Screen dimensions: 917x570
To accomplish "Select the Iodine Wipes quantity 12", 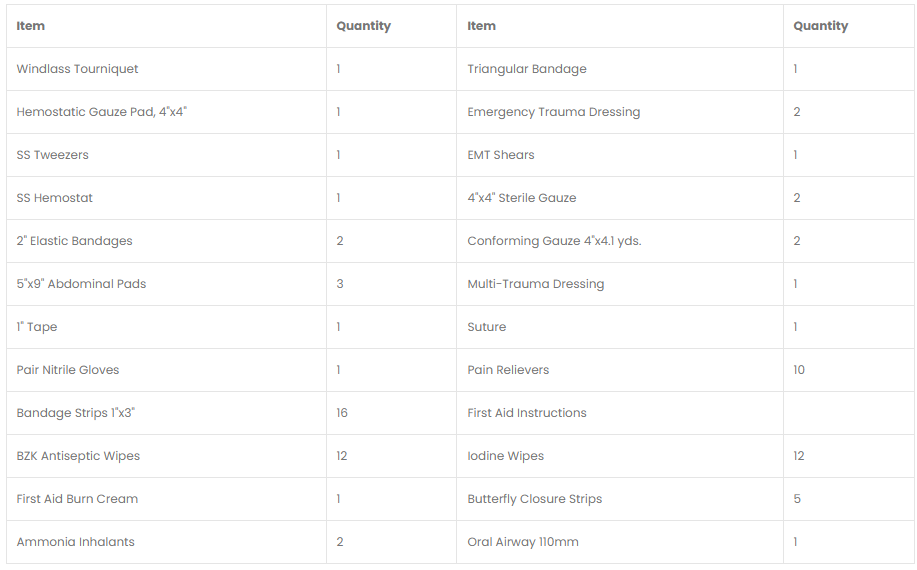I will click(x=799, y=456).
